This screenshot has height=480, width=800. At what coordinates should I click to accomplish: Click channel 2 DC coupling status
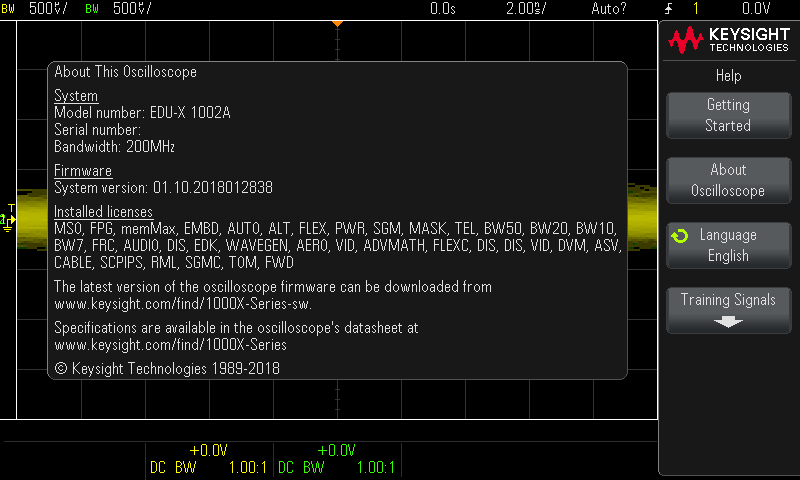286,468
